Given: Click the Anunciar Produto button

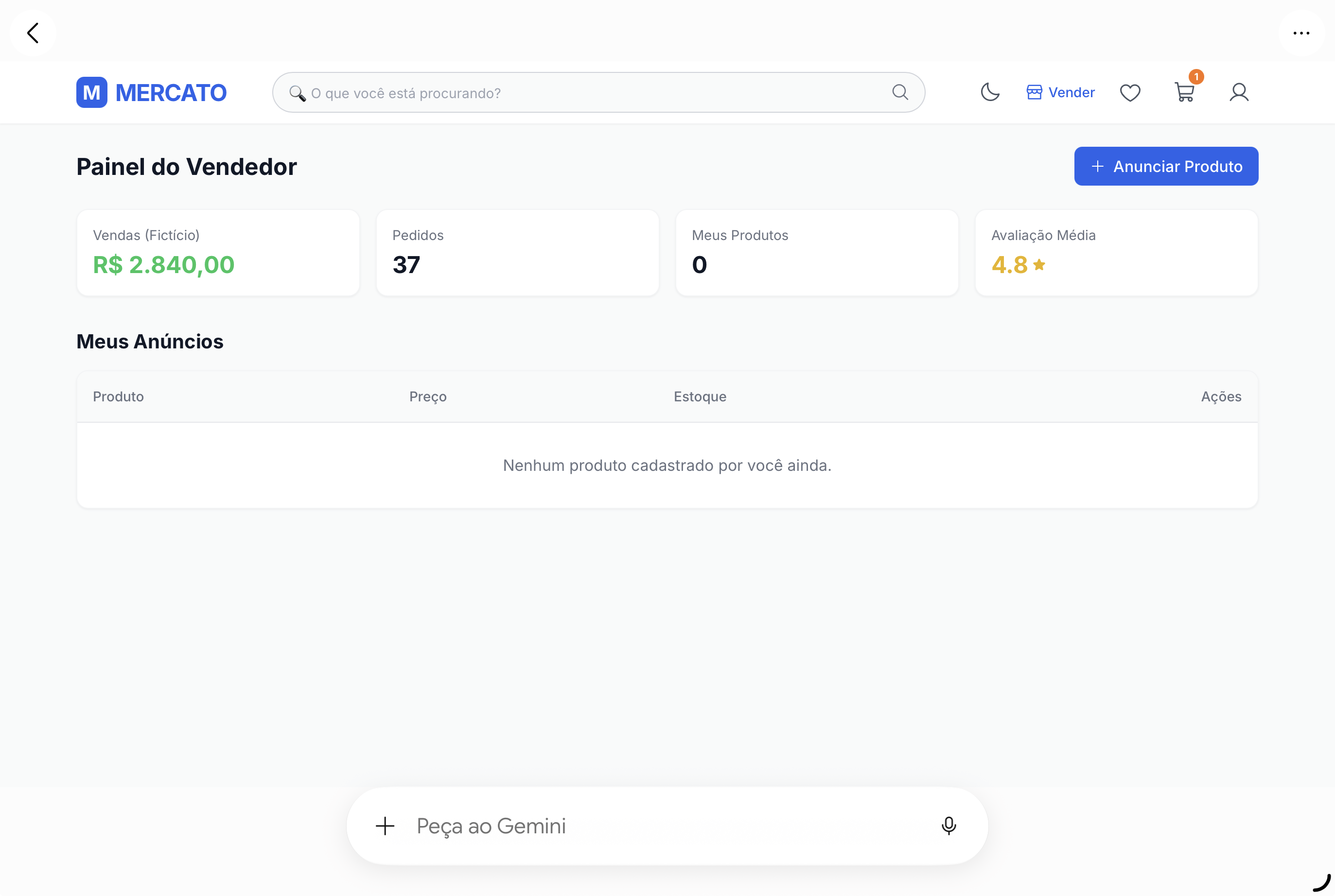Looking at the screenshot, I should 1166,166.
